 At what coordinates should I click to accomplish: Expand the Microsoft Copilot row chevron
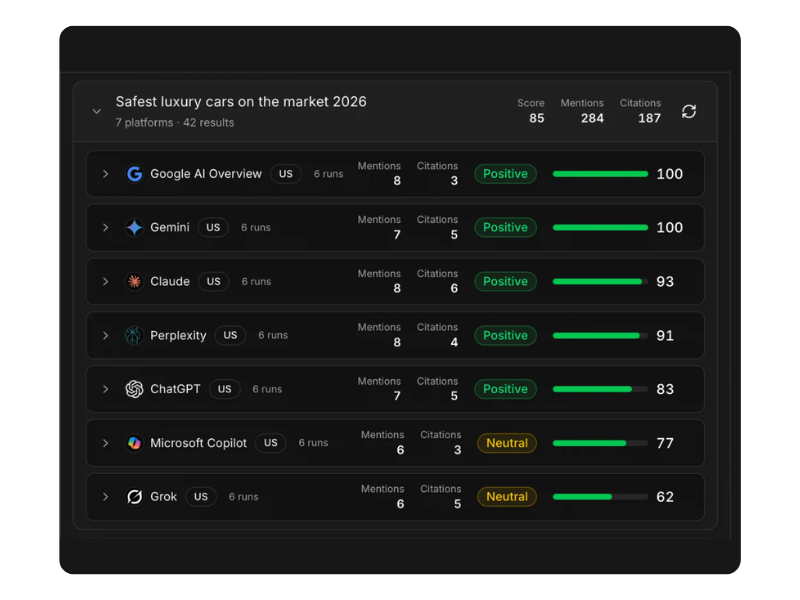coord(105,443)
